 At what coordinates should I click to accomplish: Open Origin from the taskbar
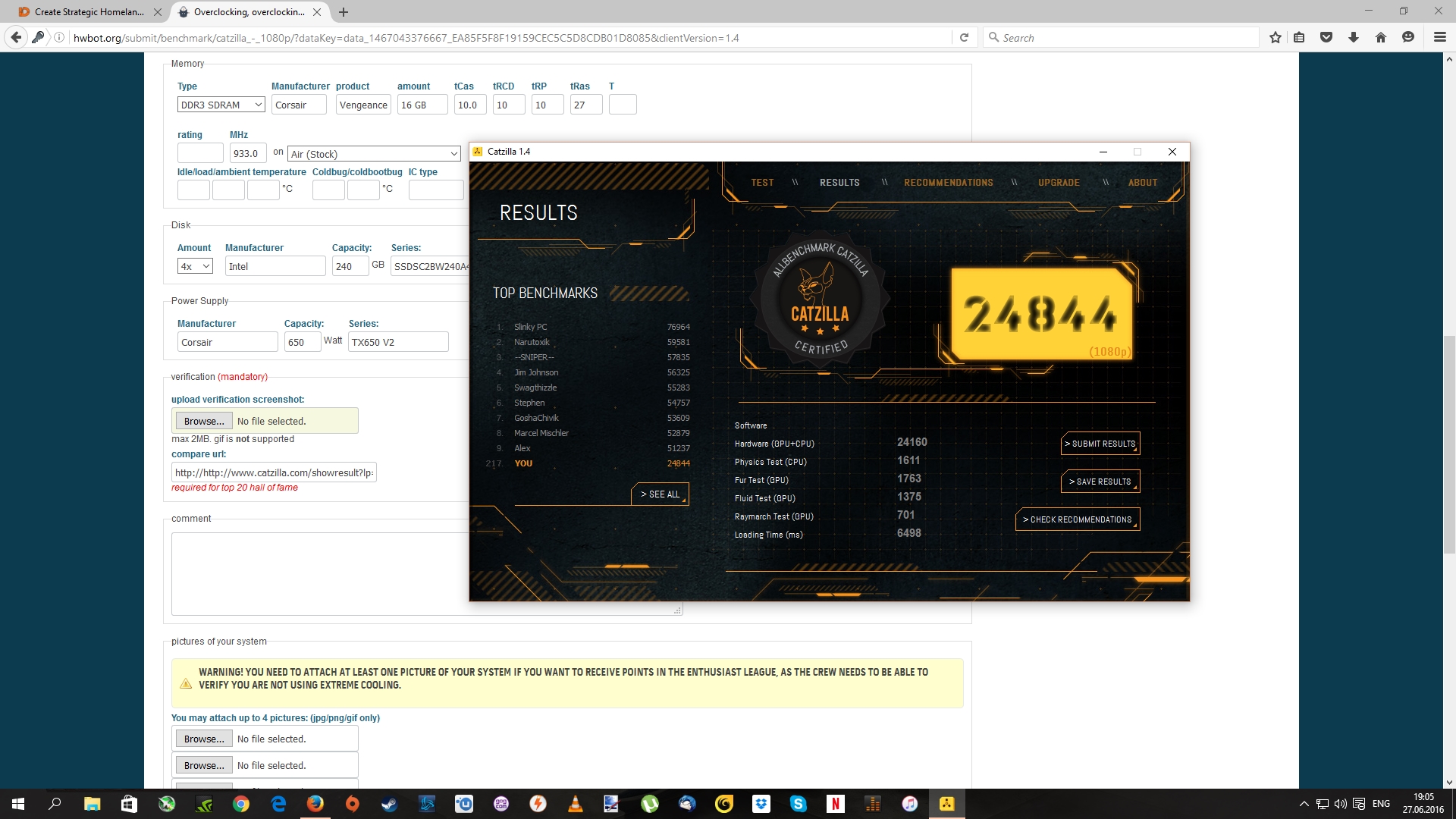click(353, 804)
